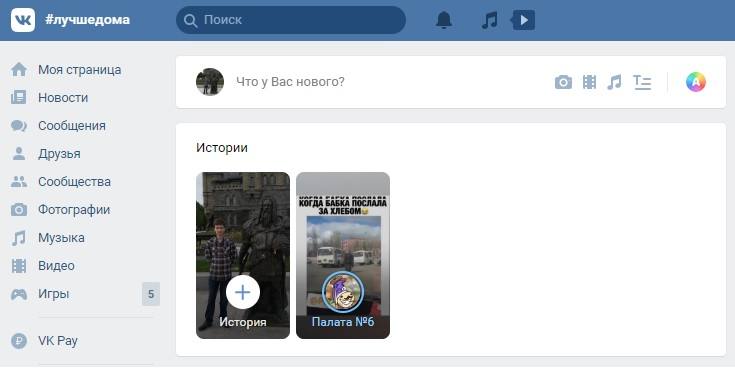The image size is (735, 369).
Task: Open Фотографии section
Action: point(74,210)
